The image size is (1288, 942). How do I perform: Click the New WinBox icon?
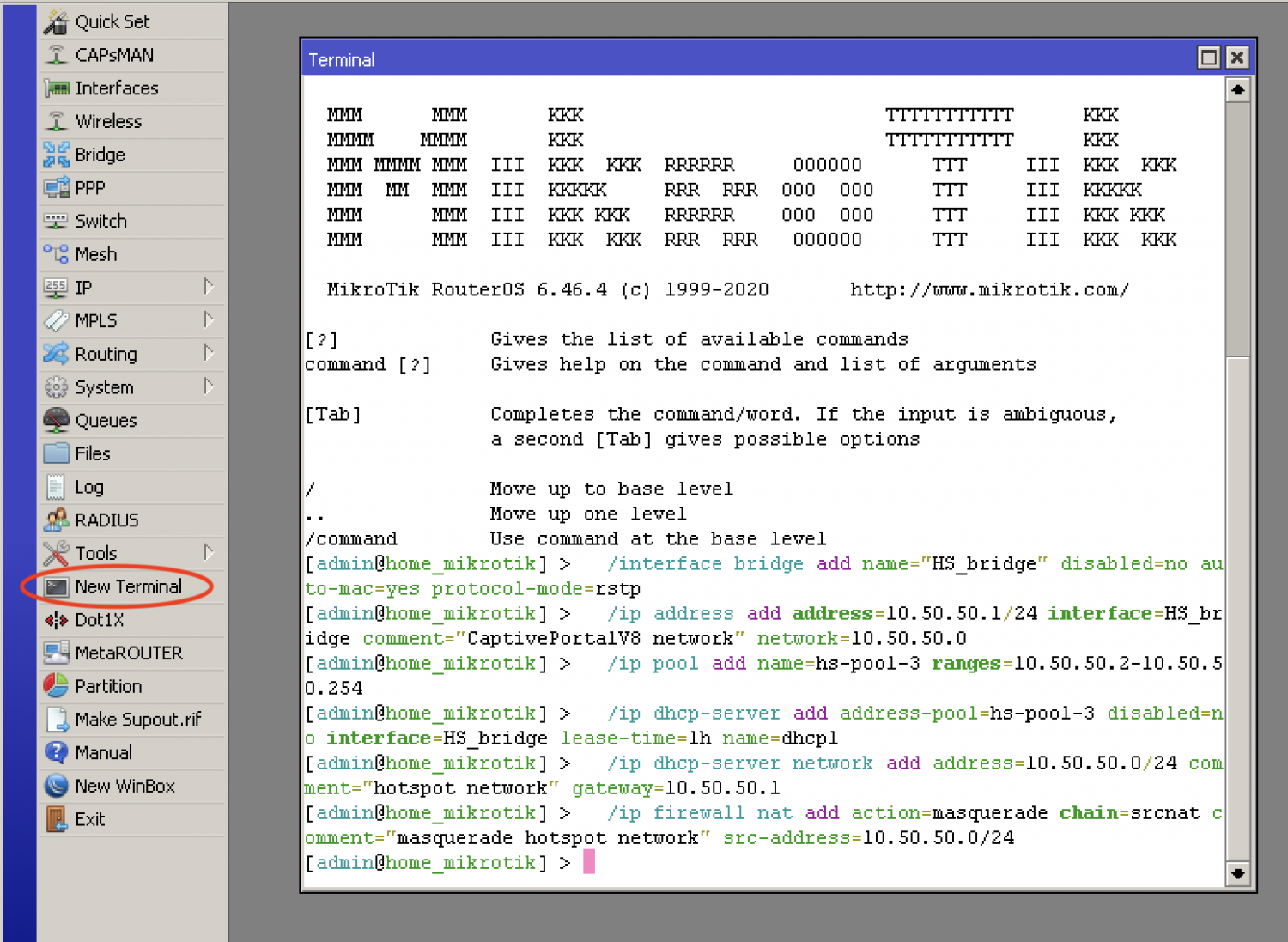coord(56,786)
